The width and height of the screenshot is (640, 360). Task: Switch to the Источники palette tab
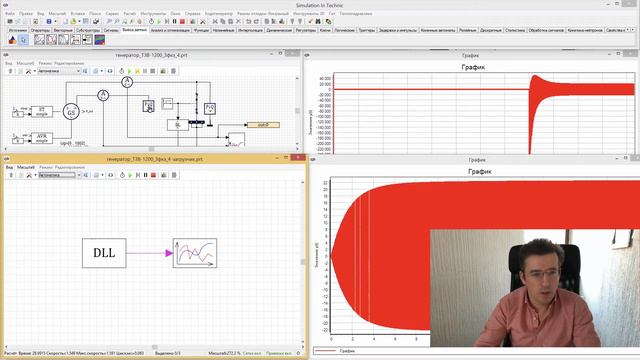click(x=18, y=30)
